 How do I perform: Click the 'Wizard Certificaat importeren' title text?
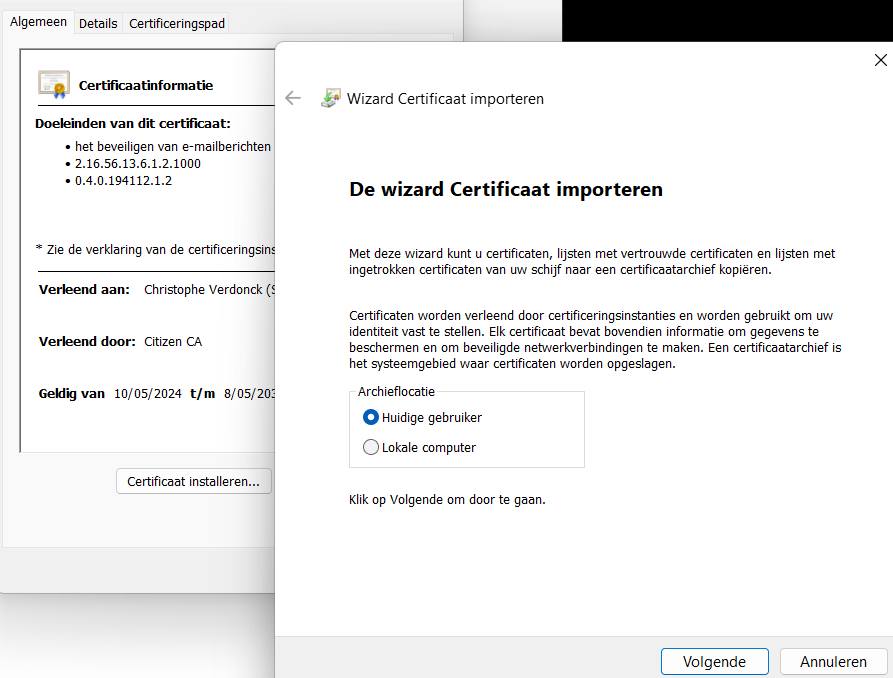445,99
